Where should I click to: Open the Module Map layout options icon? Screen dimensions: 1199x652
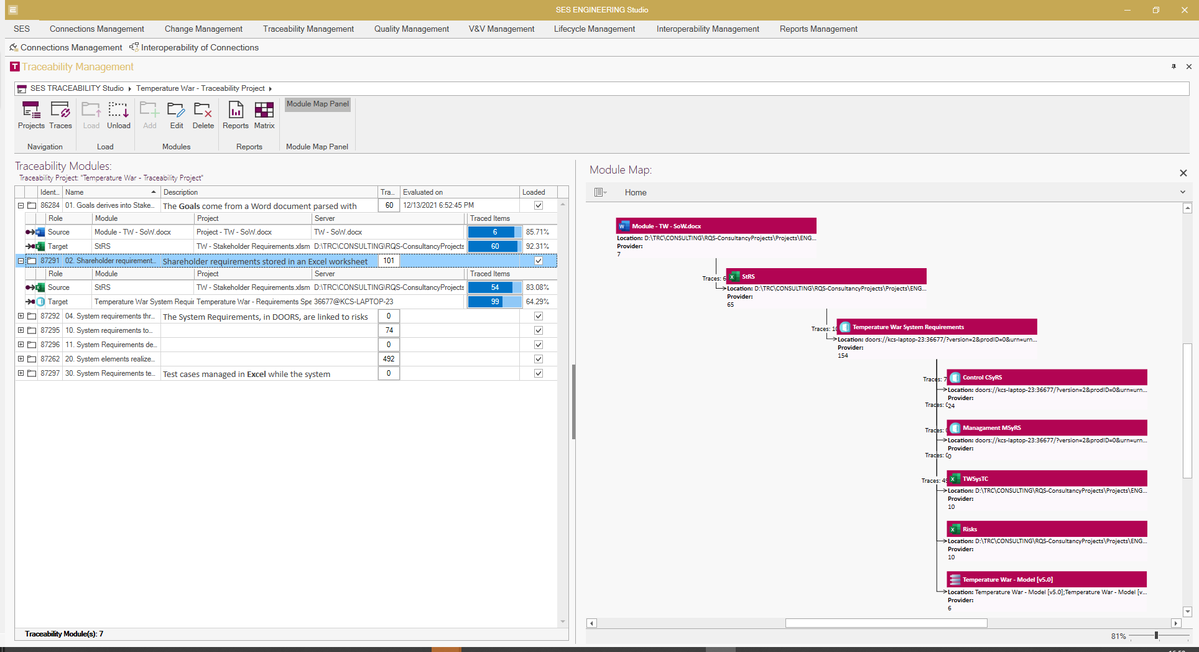600,193
